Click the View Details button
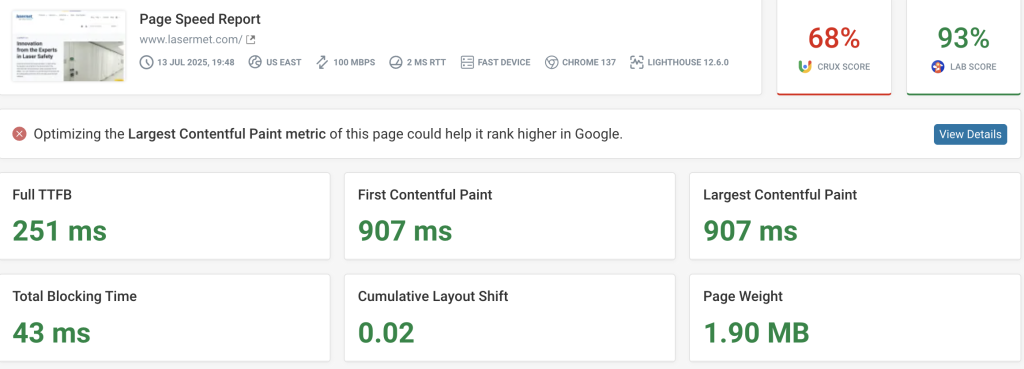 click(x=970, y=135)
